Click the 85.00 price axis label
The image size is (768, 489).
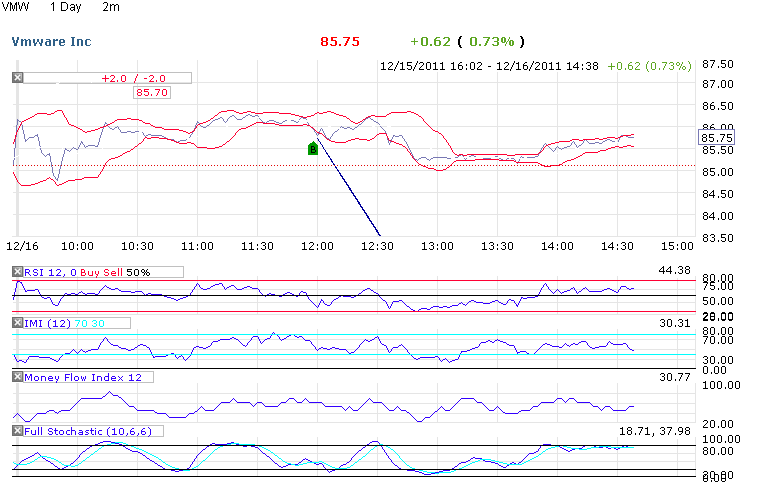pos(718,172)
